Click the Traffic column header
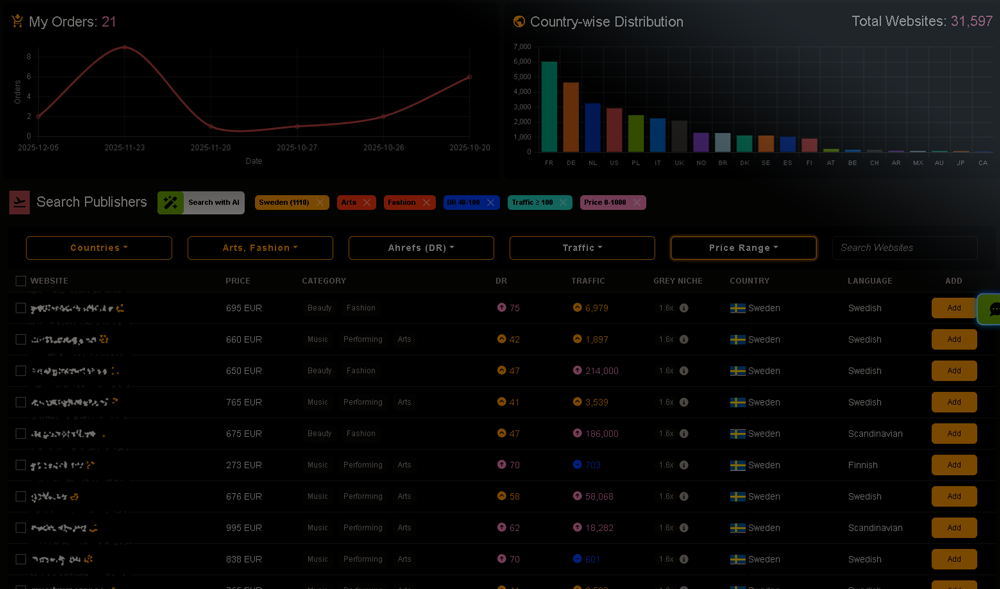1000x589 pixels. coord(588,281)
